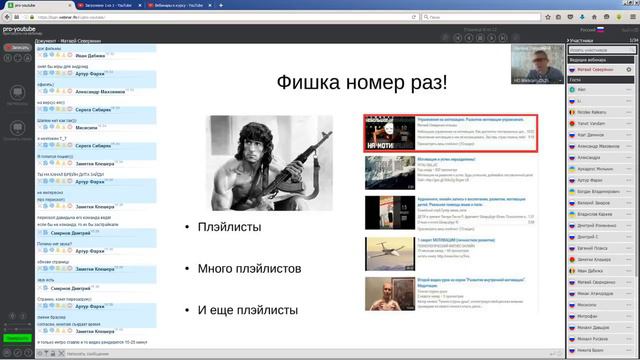Image resolution: width=640 pixels, height=360 pixels.
Task: Click the lower Смирнов Дмитрий chat author
Action: pyautogui.click(x=70, y=288)
